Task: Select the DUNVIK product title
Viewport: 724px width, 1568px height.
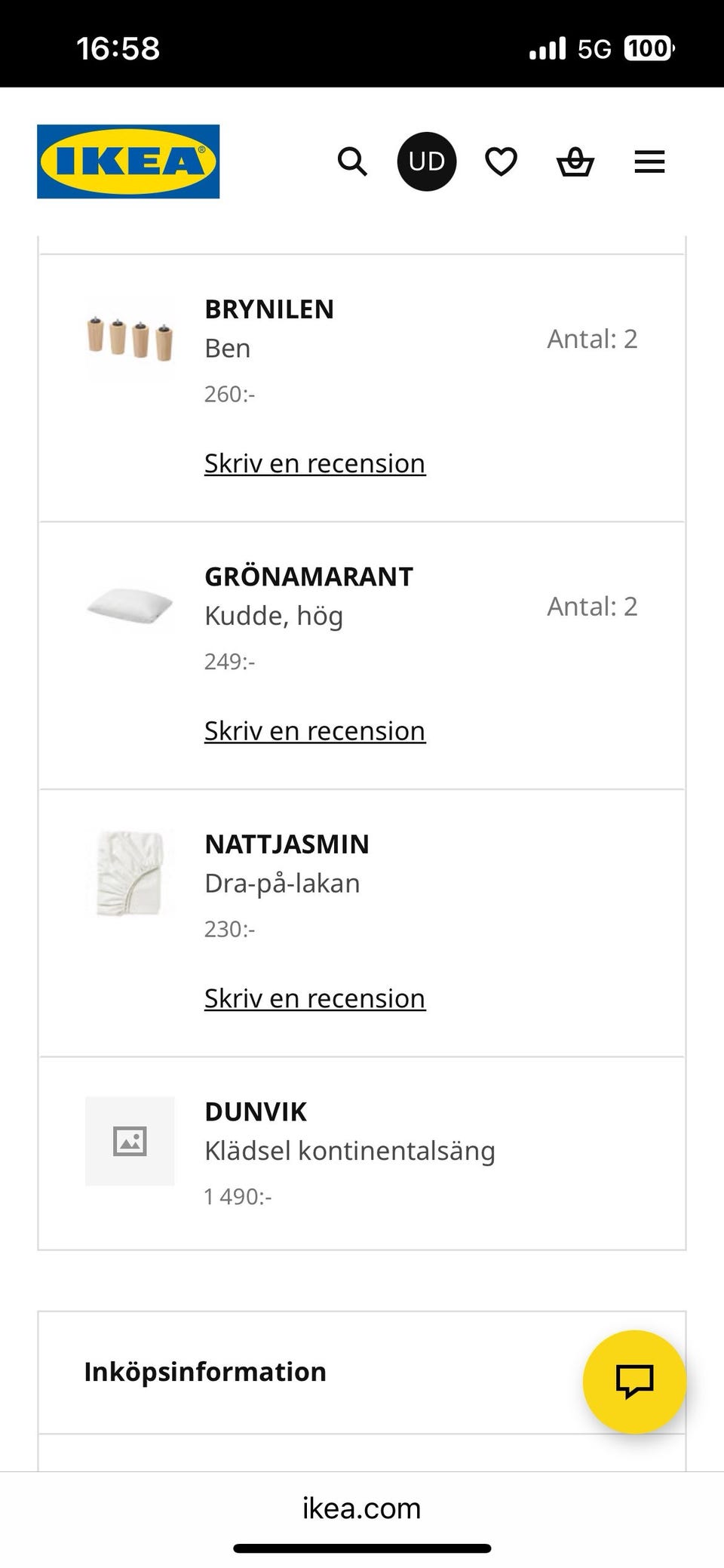Action: [x=256, y=1111]
